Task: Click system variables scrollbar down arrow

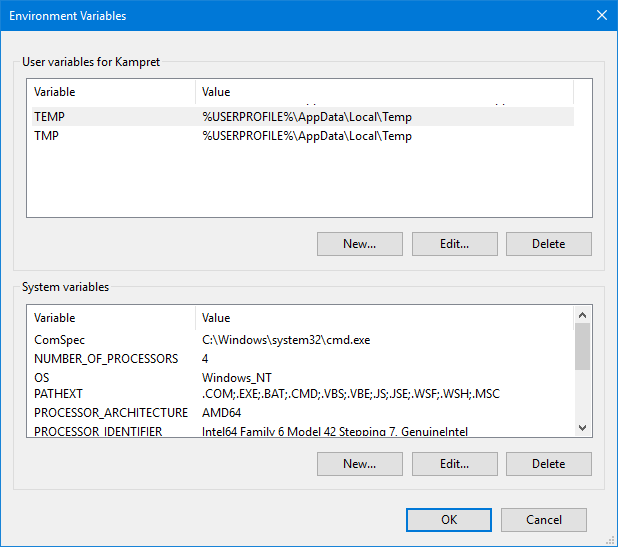Action: [x=582, y=428]
